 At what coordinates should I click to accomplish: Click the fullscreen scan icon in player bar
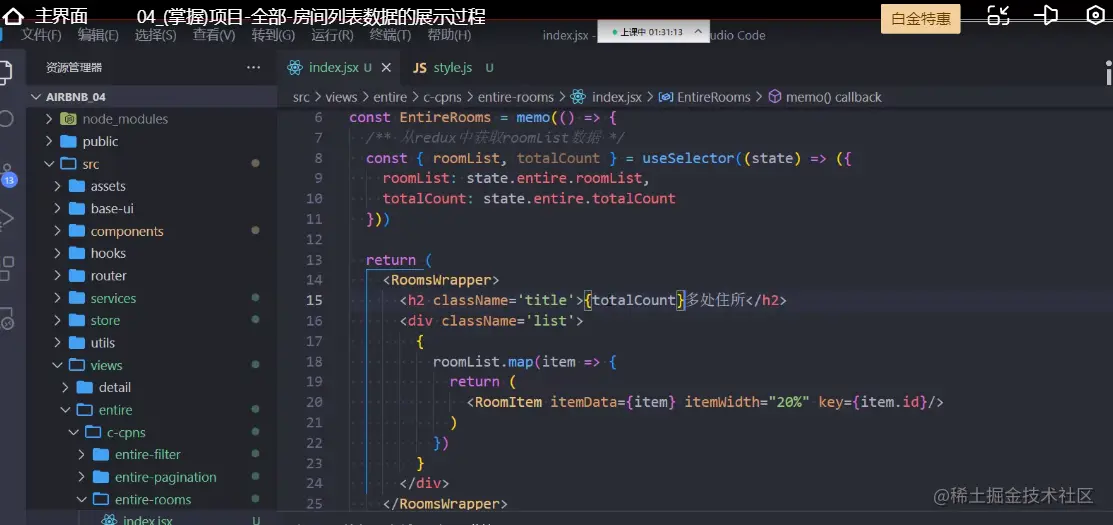pos(998,16)
